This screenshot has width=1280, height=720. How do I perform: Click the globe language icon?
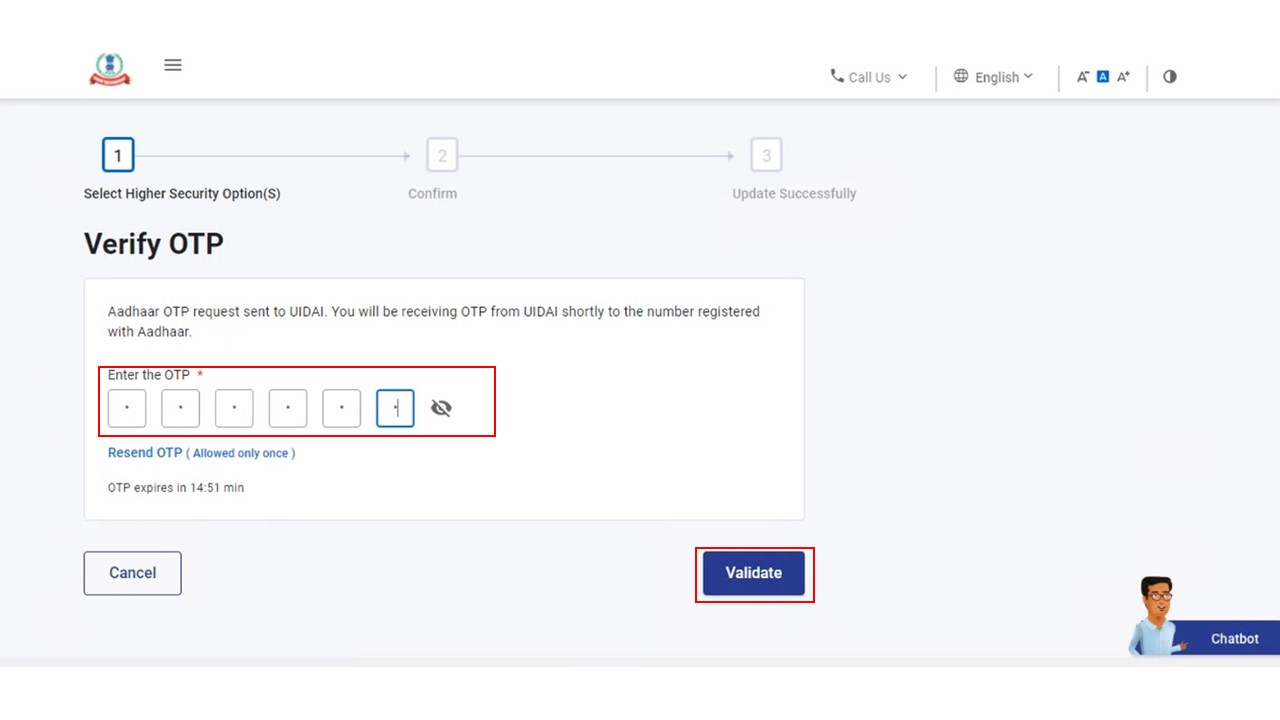[x=961, y=76]
